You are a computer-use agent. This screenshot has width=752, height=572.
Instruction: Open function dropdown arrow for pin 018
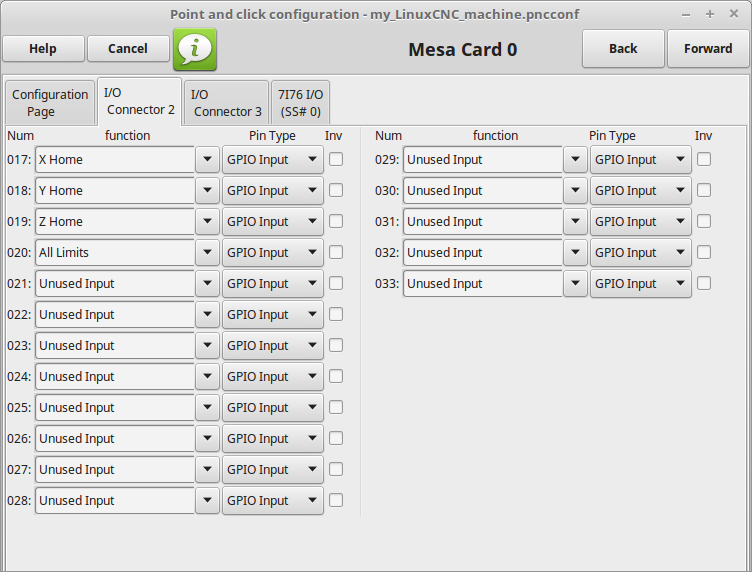tap(207, 190)
